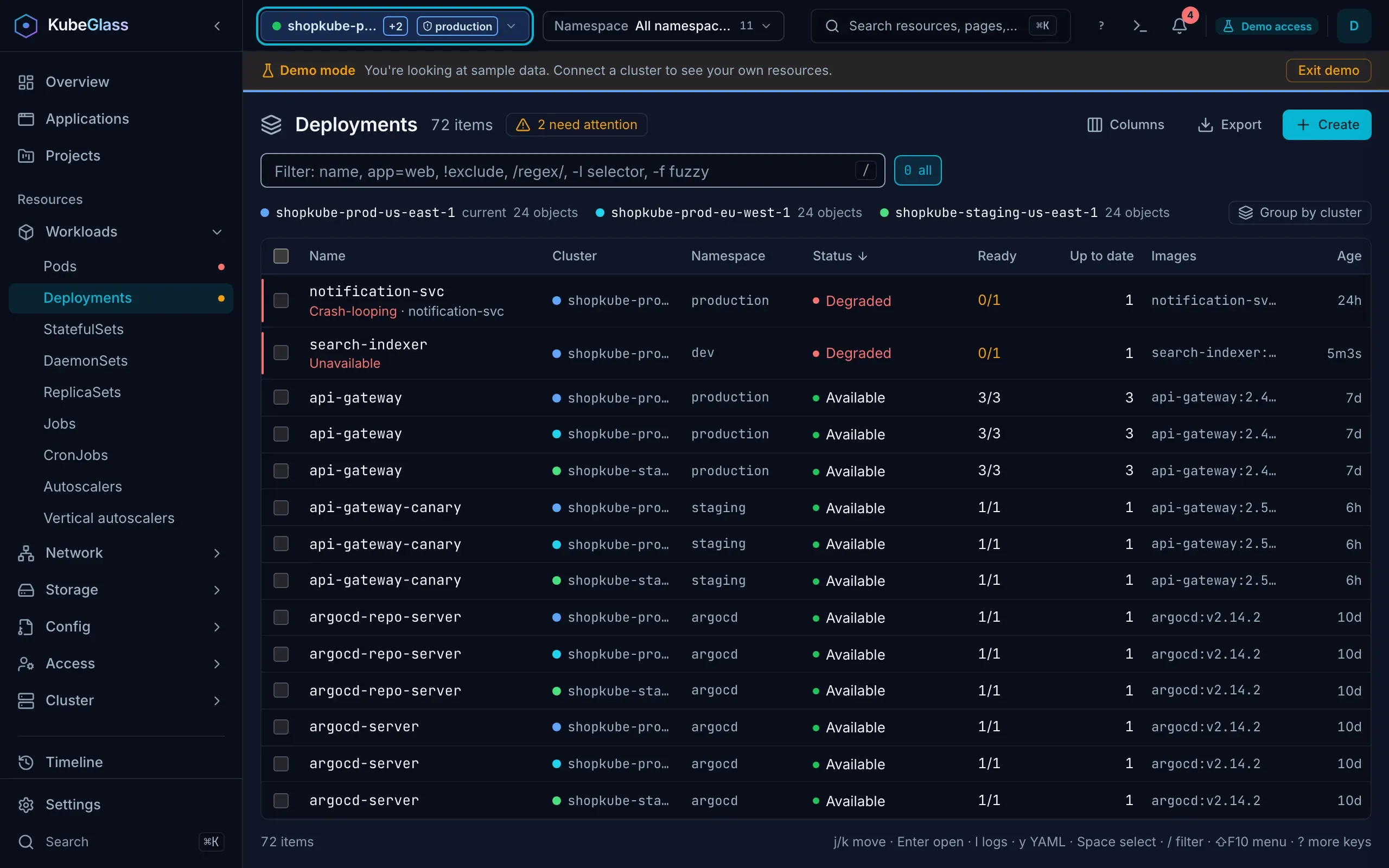Collapse the Workloads section chevron

pyautogui.click(x=217, y=232)
